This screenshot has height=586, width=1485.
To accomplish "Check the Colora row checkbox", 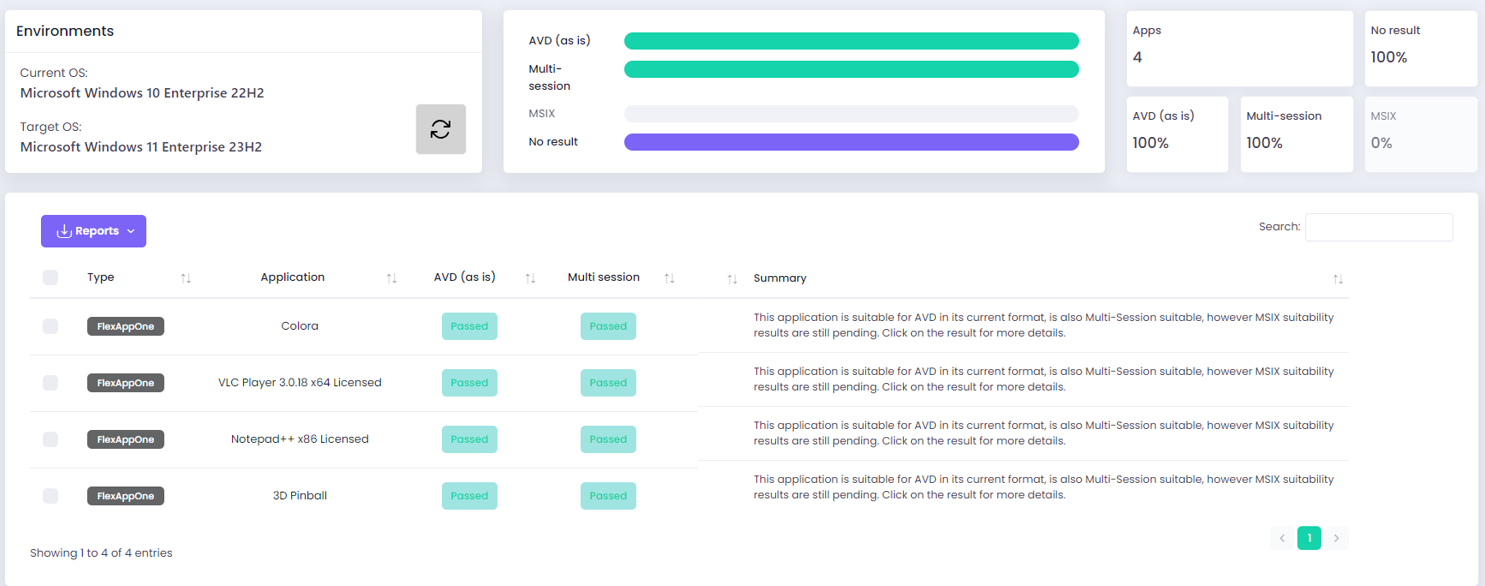I will [x=50, y=326].
